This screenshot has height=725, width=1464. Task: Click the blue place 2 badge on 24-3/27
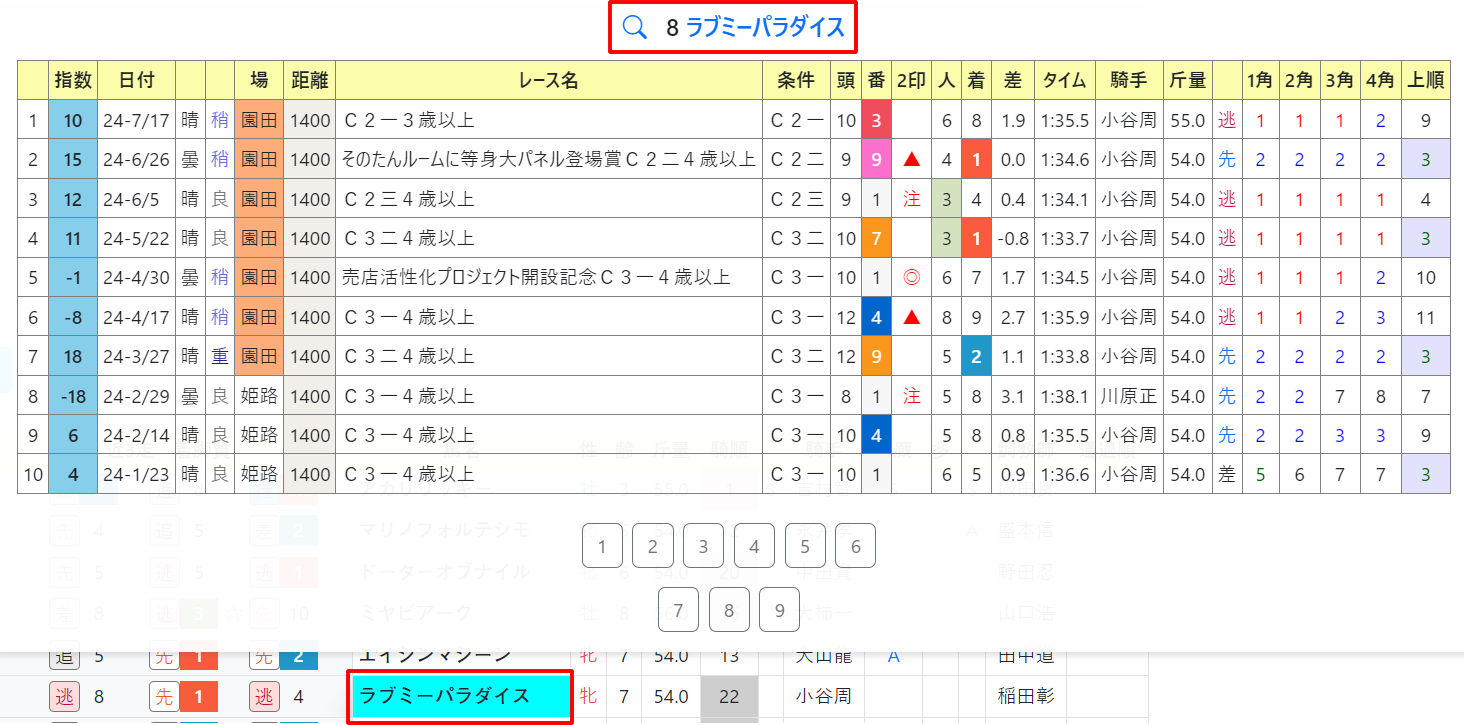point(976,356)
